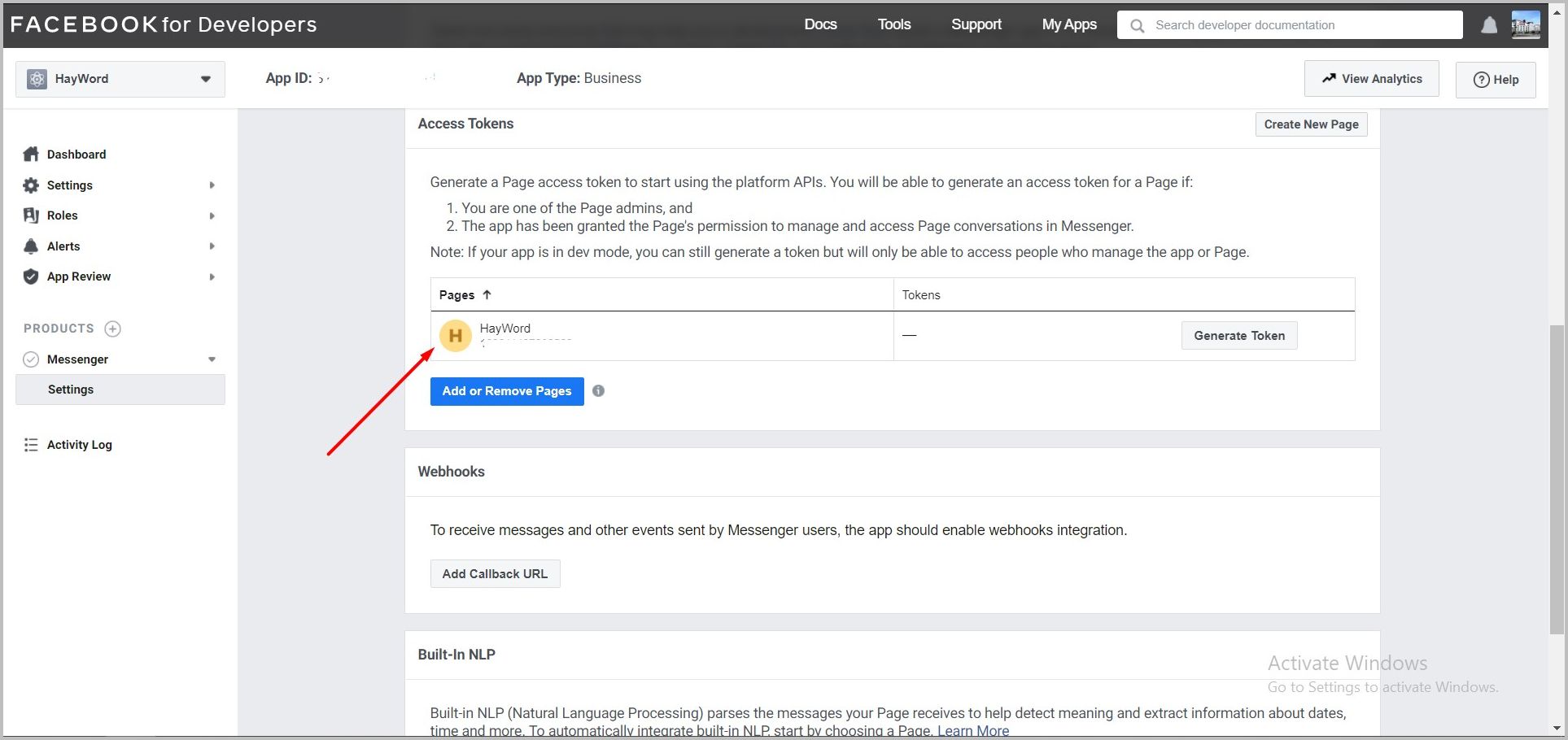Click the Messenger checkmark circle icon
Screen dimensions: 1568x740
point(31,359)
